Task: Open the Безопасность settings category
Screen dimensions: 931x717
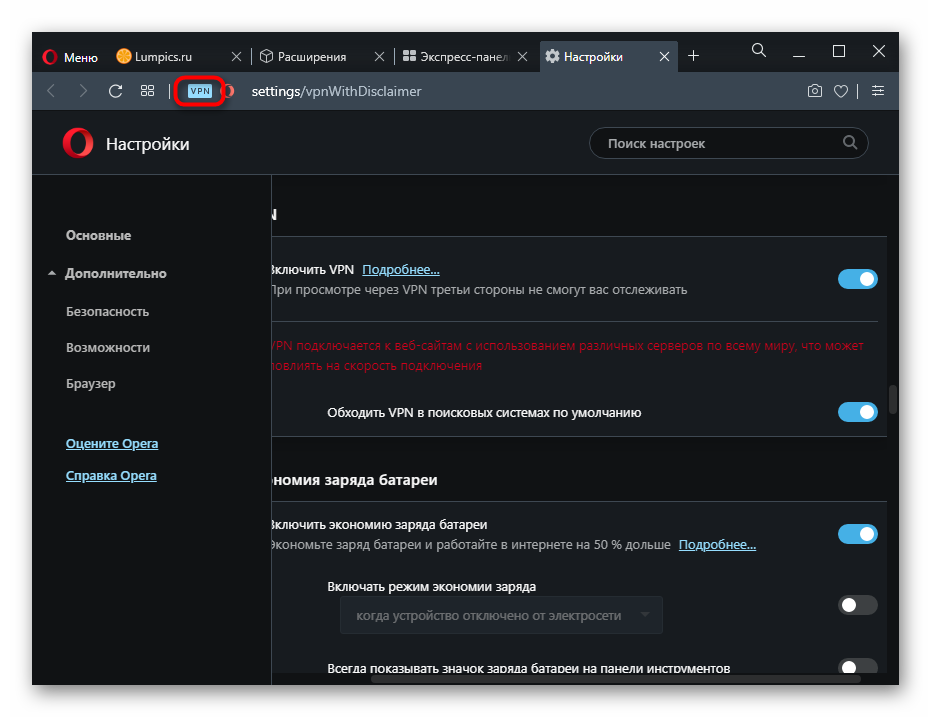Action: (x=107, y=312)
